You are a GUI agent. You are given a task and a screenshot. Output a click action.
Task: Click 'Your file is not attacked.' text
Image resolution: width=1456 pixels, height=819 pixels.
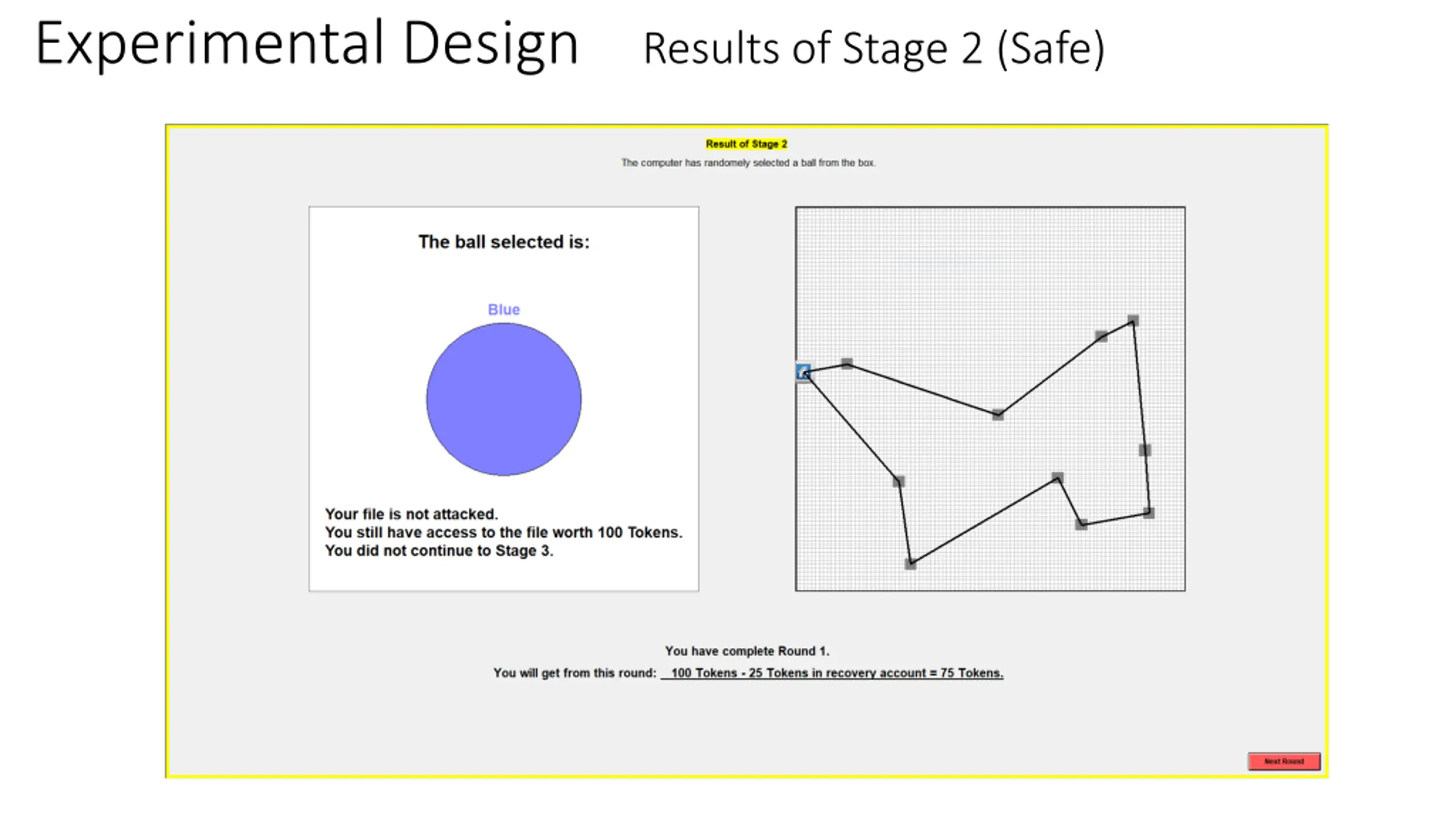[411, 514]
